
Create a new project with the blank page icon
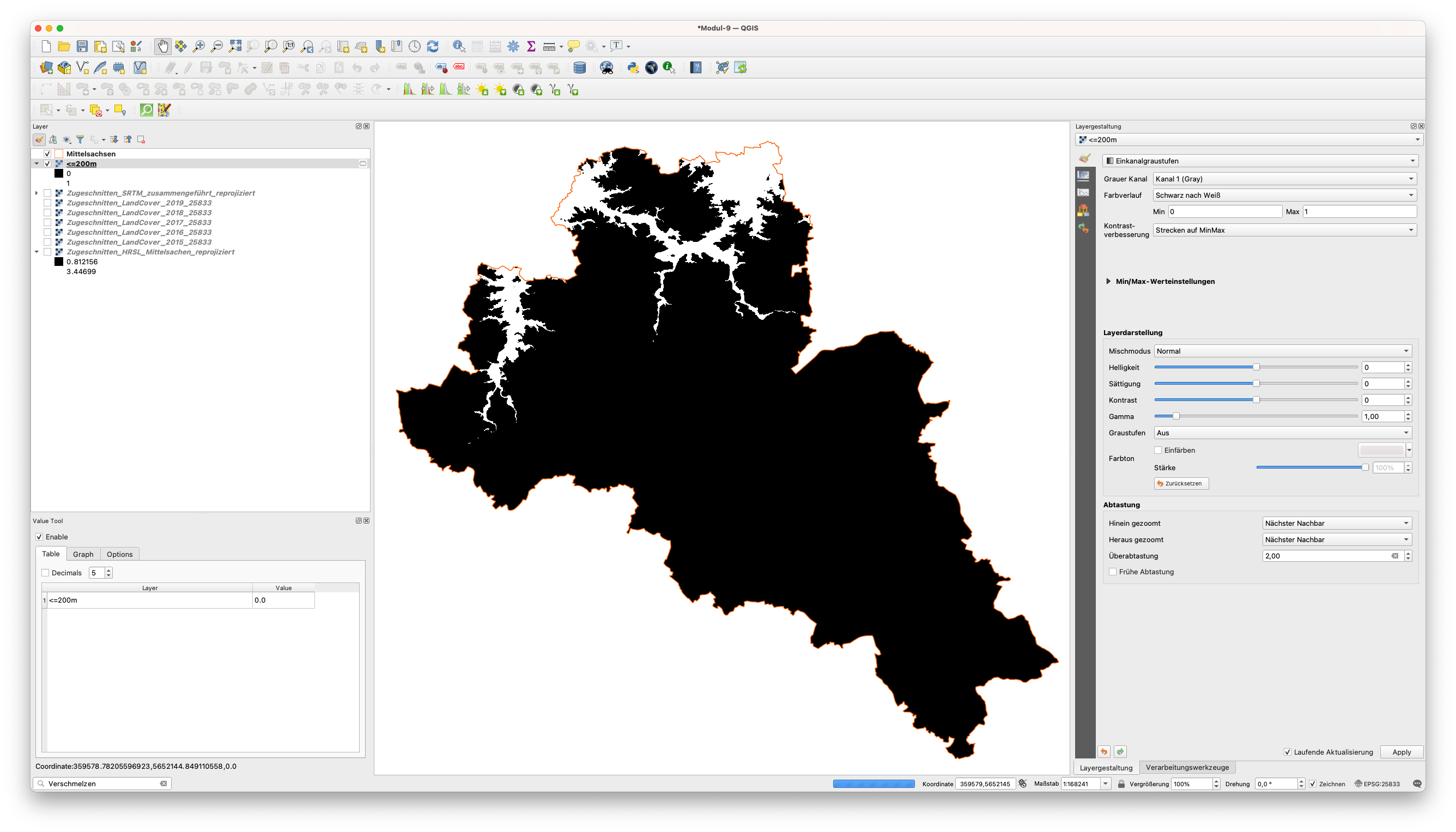pos(46,46)
